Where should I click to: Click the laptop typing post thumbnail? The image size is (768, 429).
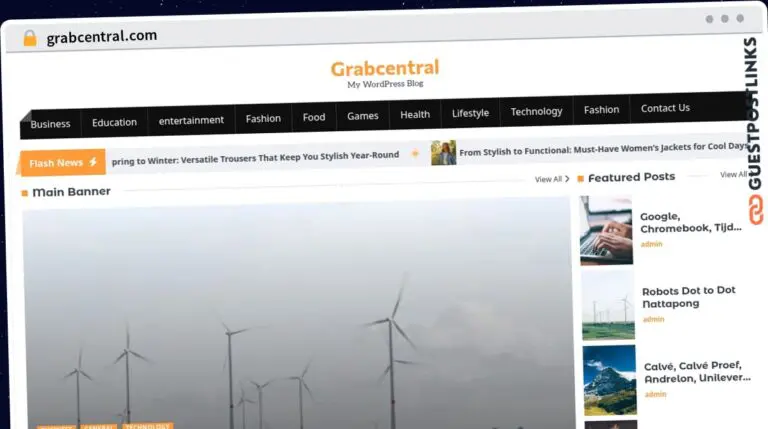(606, 230)
